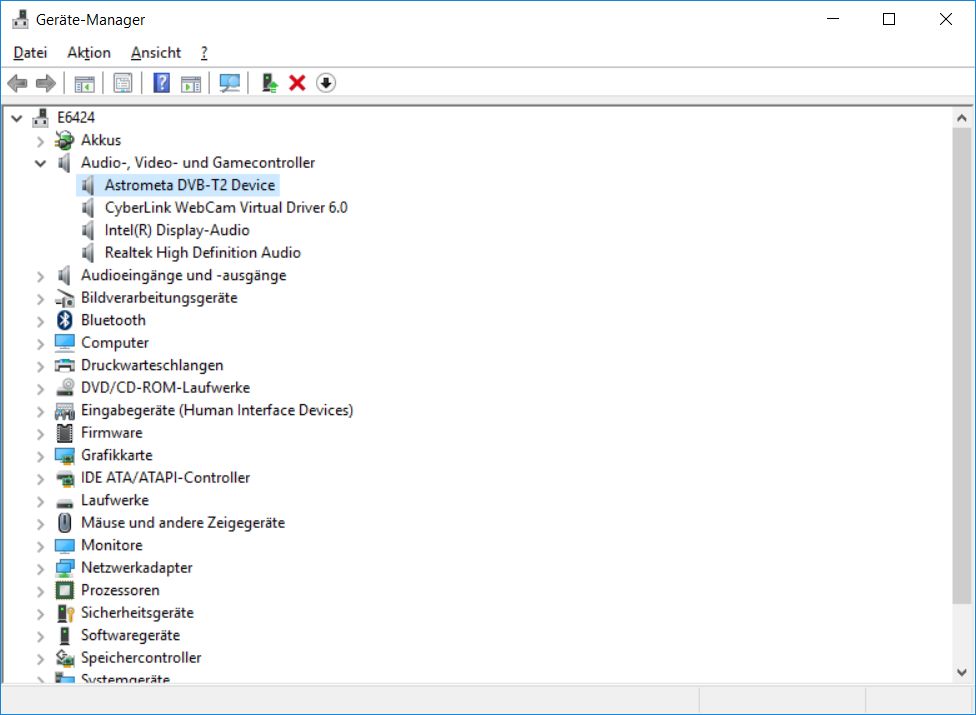The image size is (976, 715).
Task: Open the Ansicht menu
Action: click(156, 52)
